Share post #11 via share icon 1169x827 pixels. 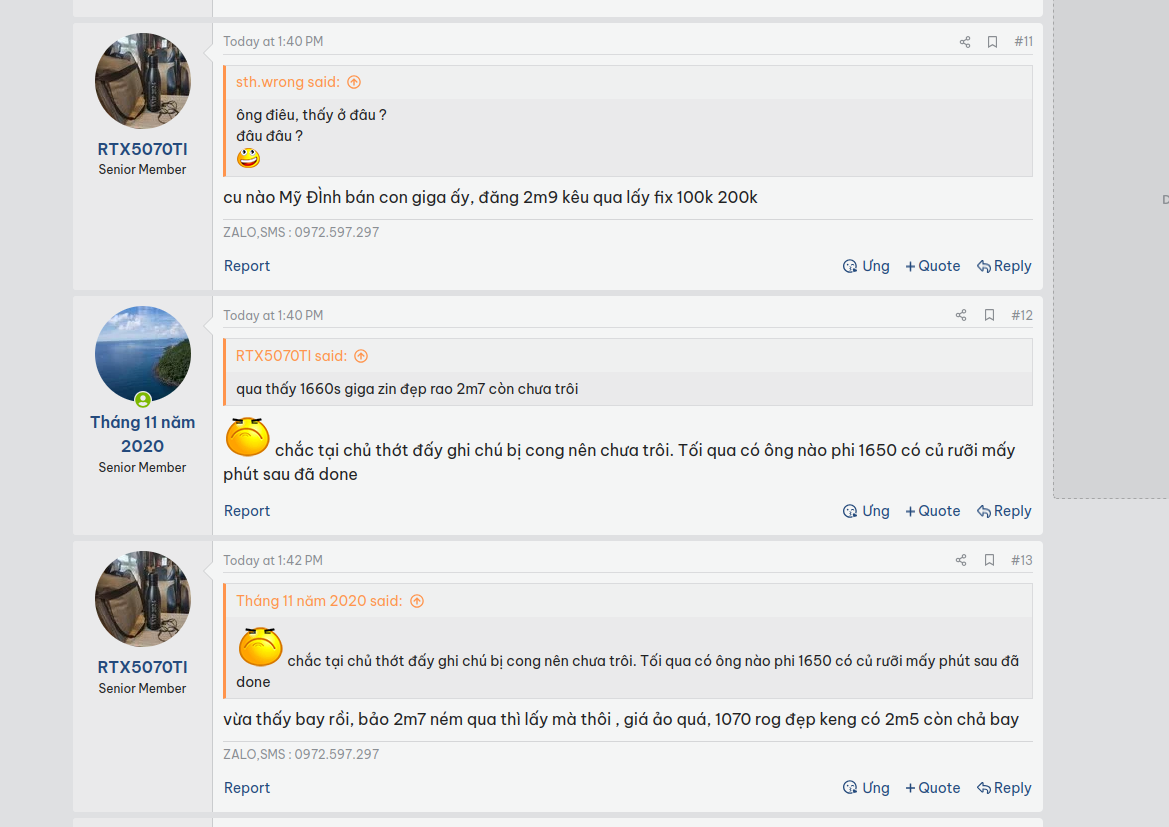point(965,42)
